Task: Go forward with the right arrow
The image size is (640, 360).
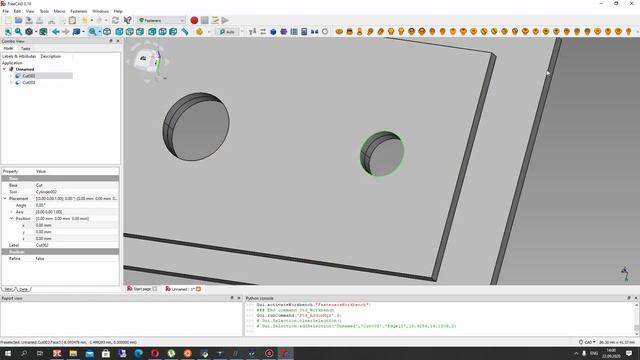Action: tap(66, 31)
